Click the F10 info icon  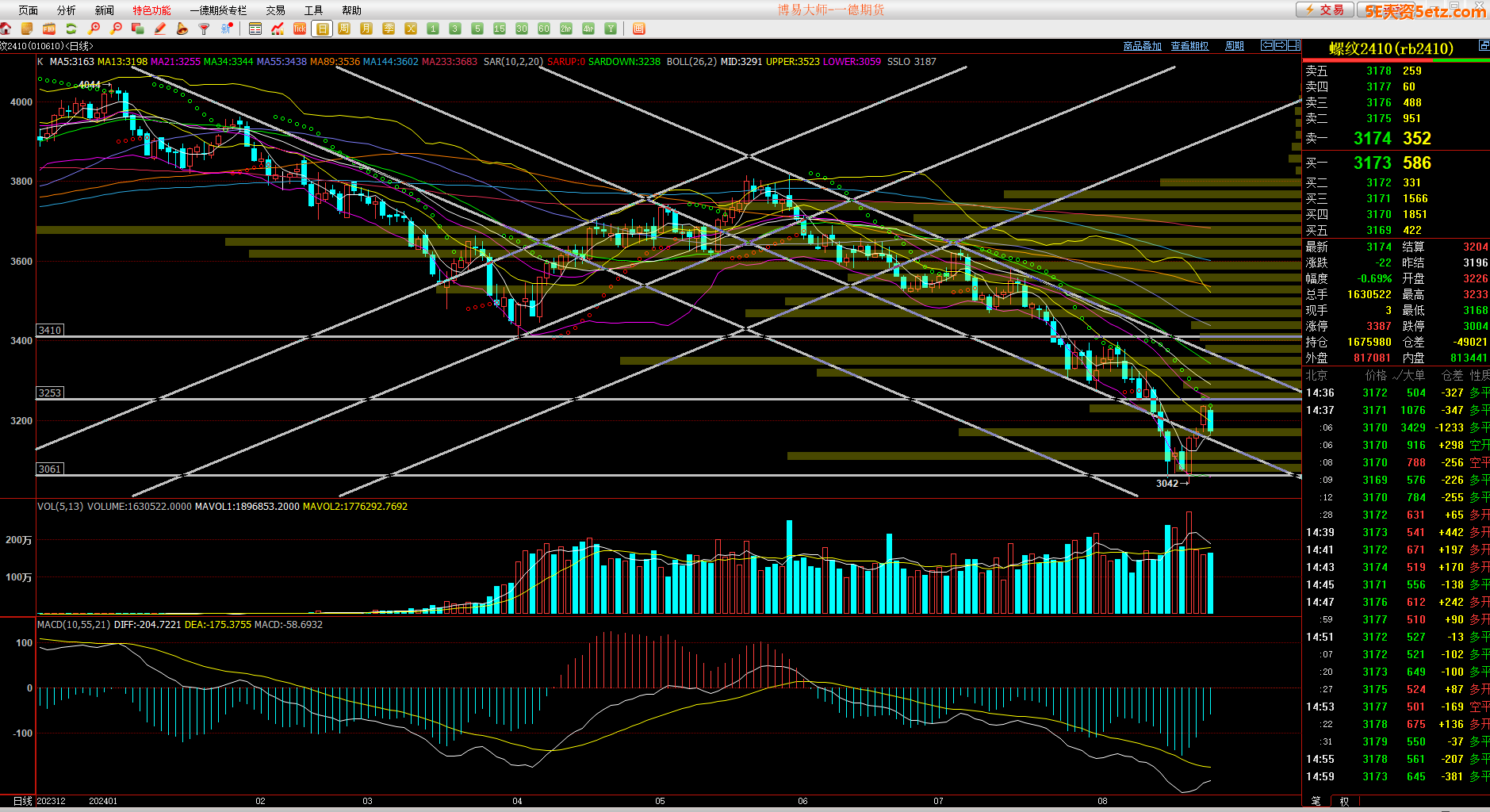(x=49, y=29)
